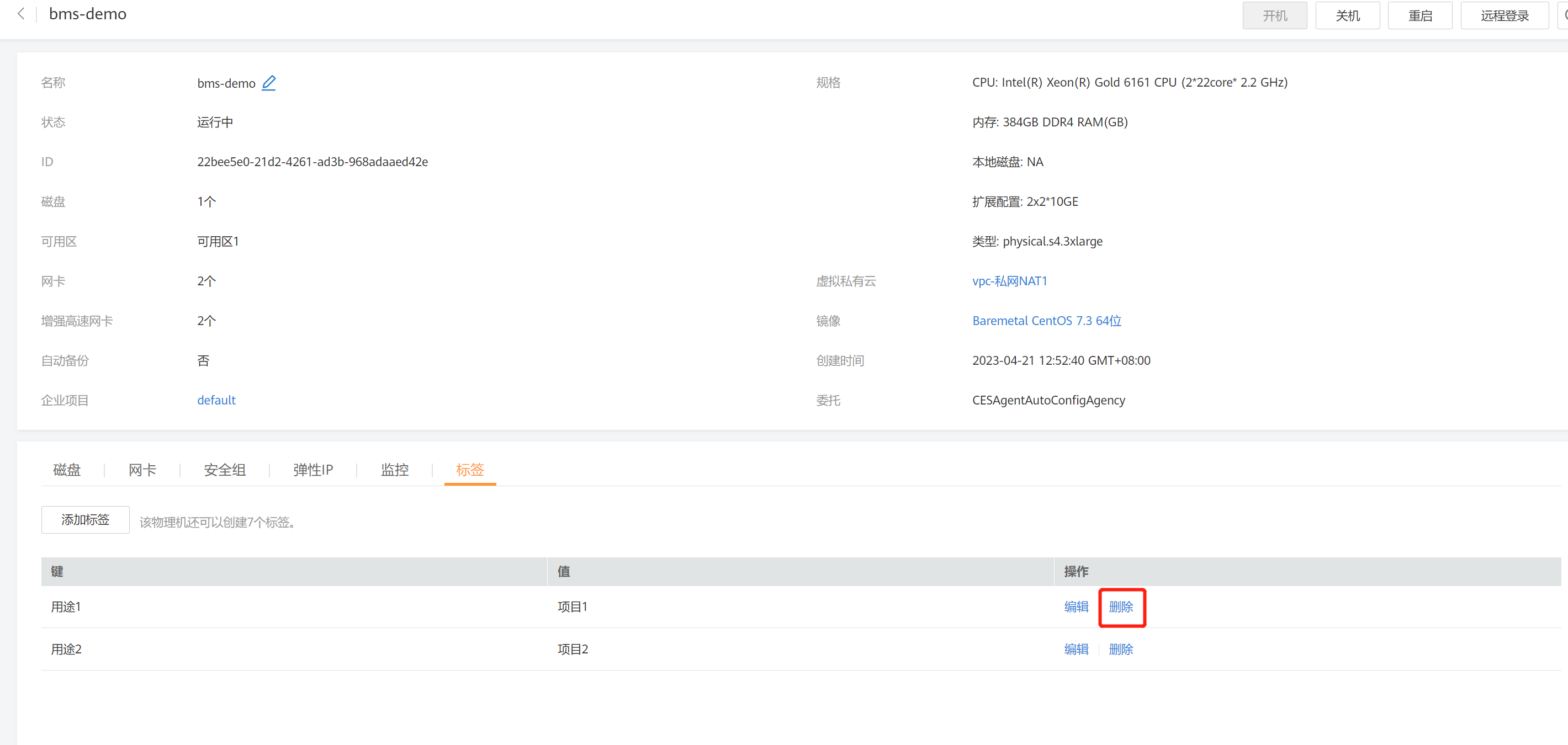This screenshot has width=1568, height=745.
Task: Delete the 用途2 tag row
Action: (x=1121, y=649)
